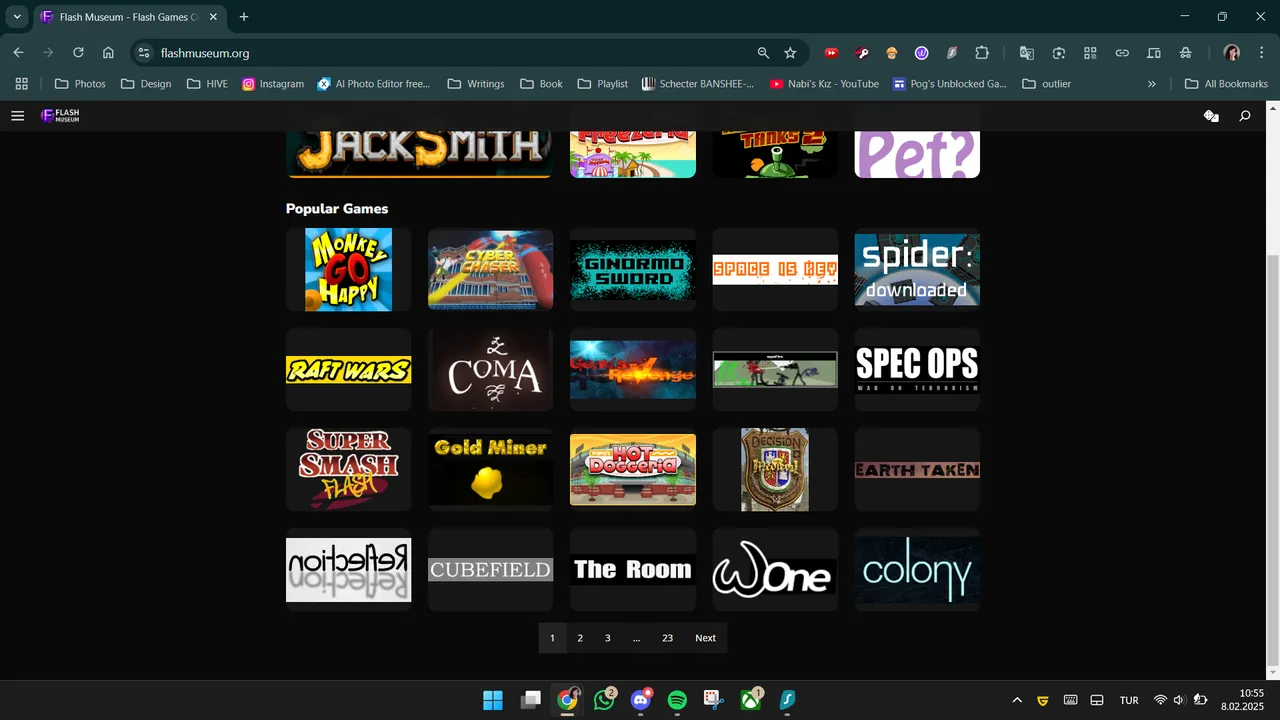The width and height of the screenshot is (1280, 720).
Task: Open Gold Miner game thumbnail
Action: [490, 469]
